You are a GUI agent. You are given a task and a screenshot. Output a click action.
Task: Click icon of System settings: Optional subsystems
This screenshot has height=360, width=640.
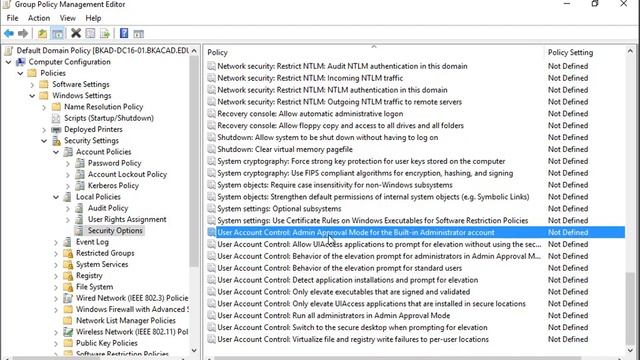tap(211, 208)
